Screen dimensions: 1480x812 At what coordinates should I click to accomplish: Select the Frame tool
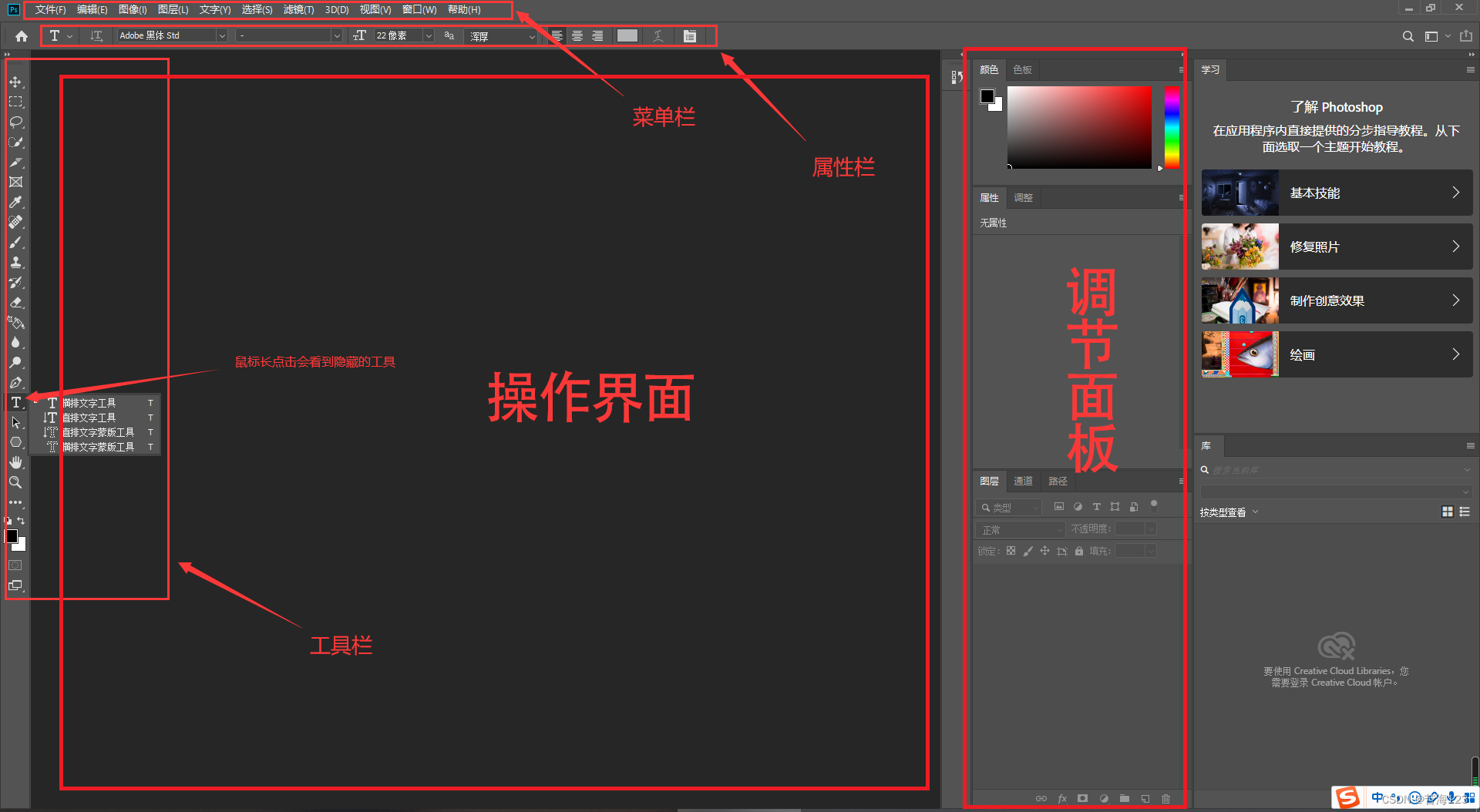click(x=15, y=182)
